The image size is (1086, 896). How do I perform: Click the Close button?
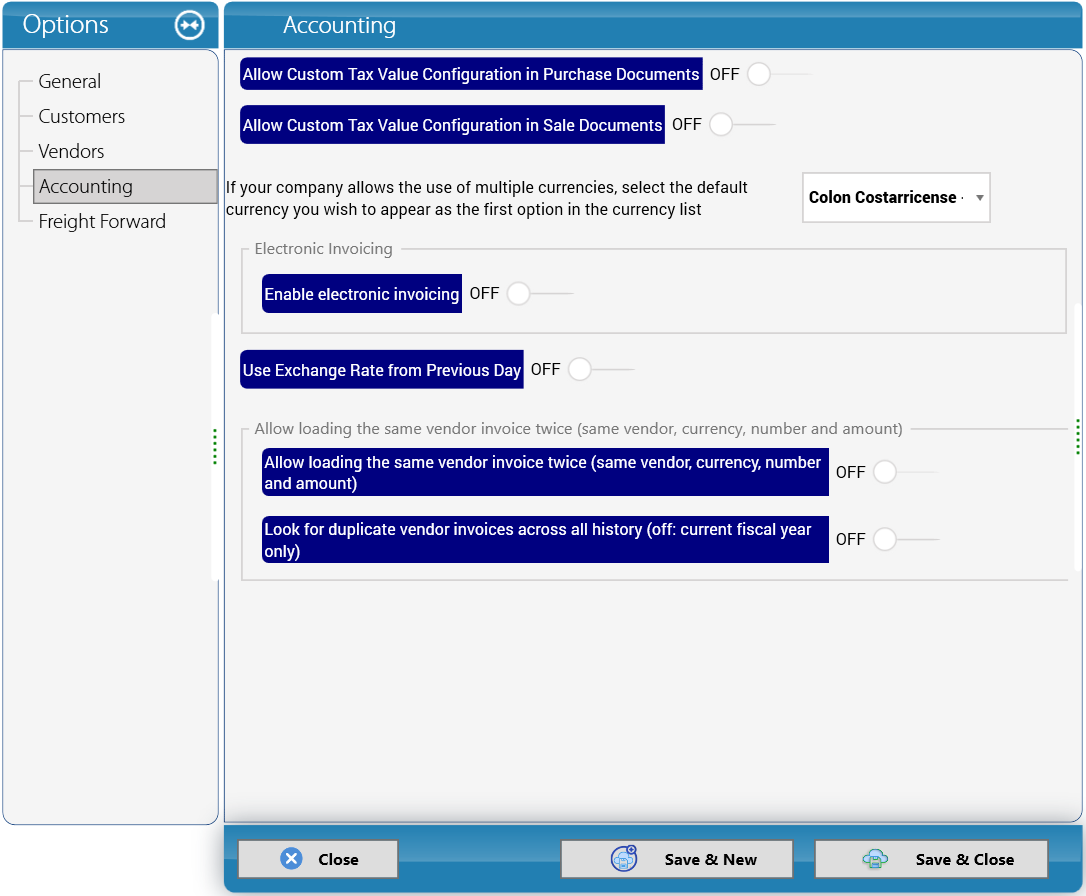pyautogui.click(x=318, y=859)
